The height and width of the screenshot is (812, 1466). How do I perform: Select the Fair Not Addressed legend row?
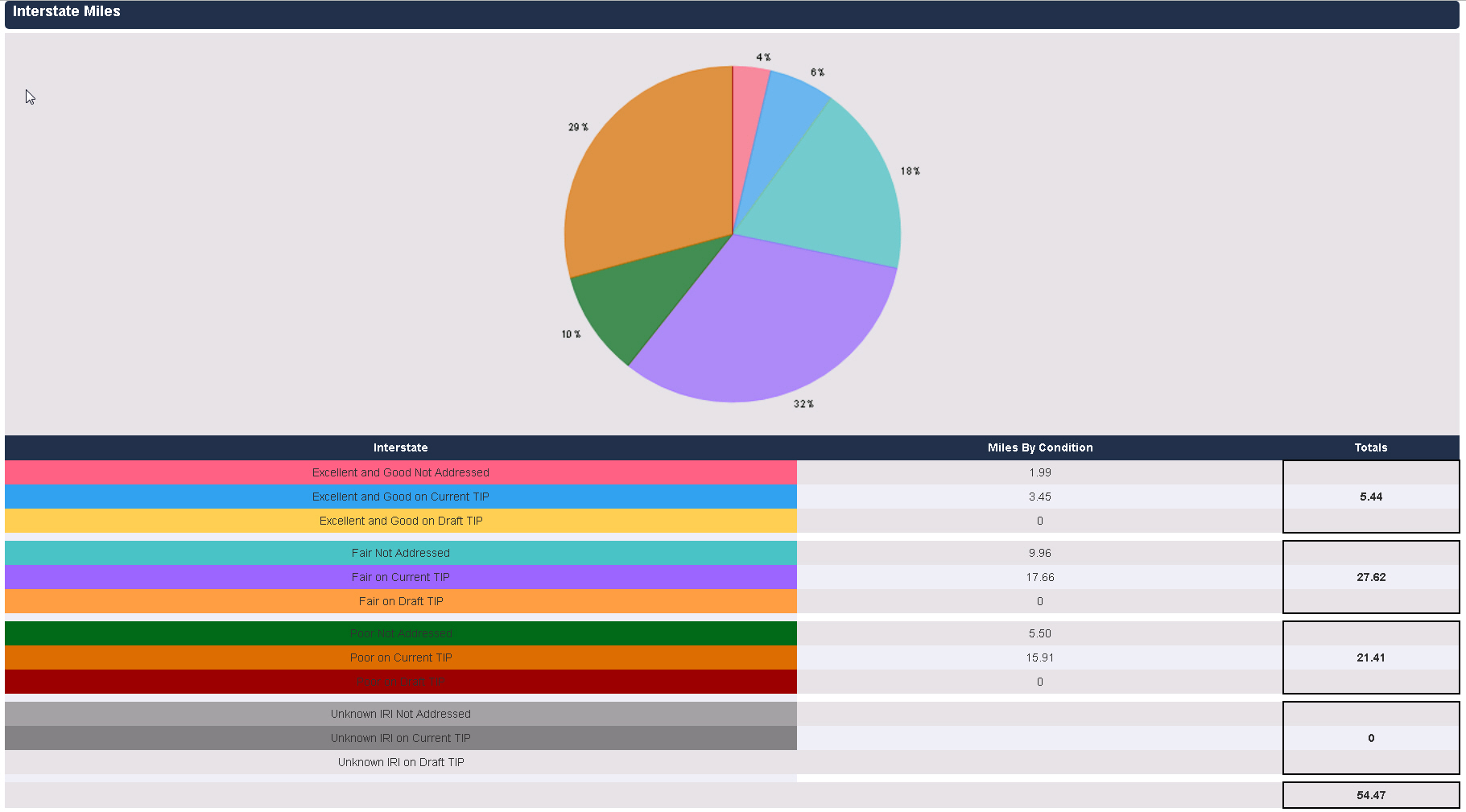400,553
